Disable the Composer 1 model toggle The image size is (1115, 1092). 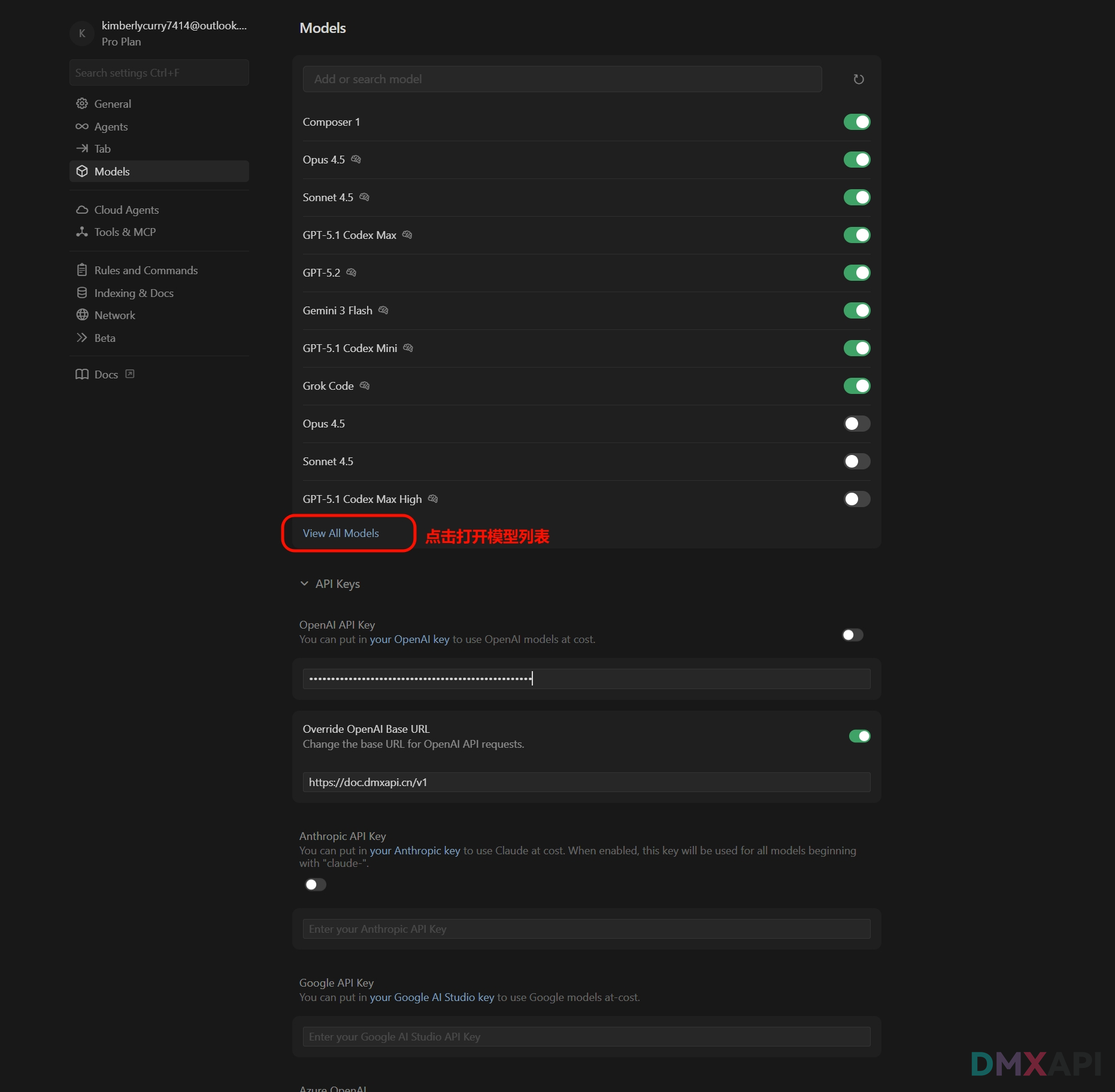click(856, 122)
